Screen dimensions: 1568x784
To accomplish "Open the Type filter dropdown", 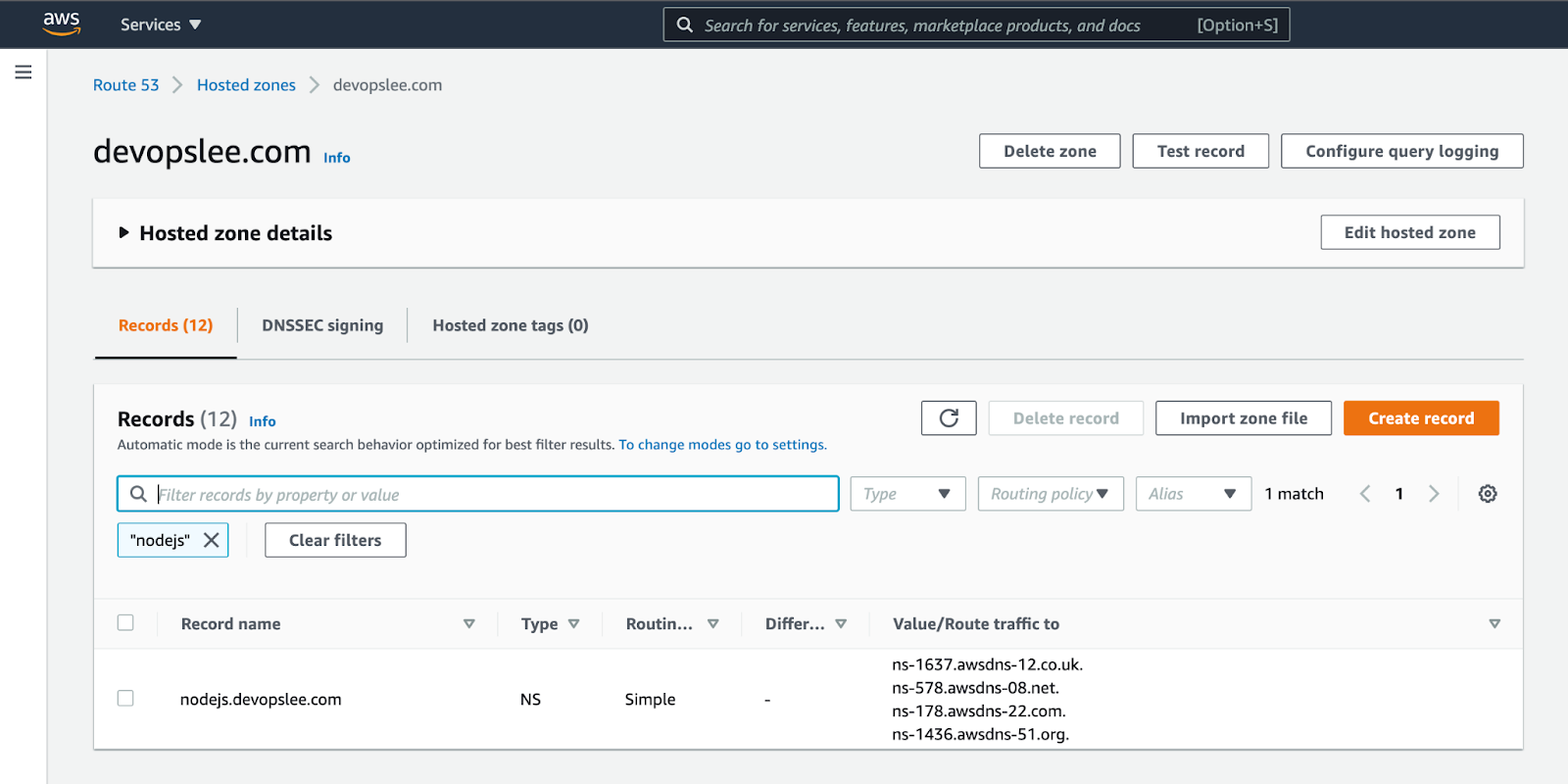I will [x=907, y=494].
